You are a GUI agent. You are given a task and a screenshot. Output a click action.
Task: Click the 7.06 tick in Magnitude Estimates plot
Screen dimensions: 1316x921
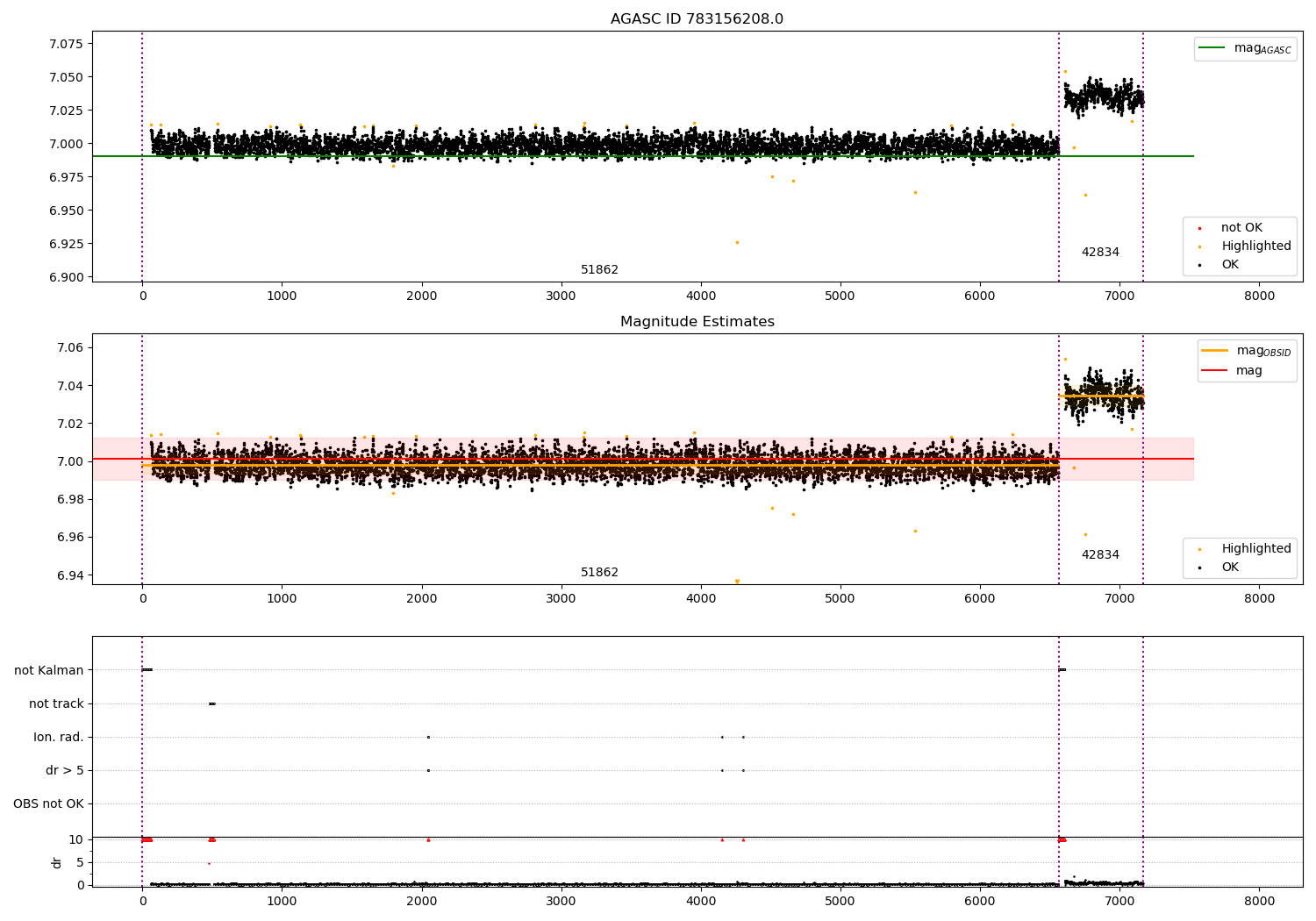[x=69, y=348]
